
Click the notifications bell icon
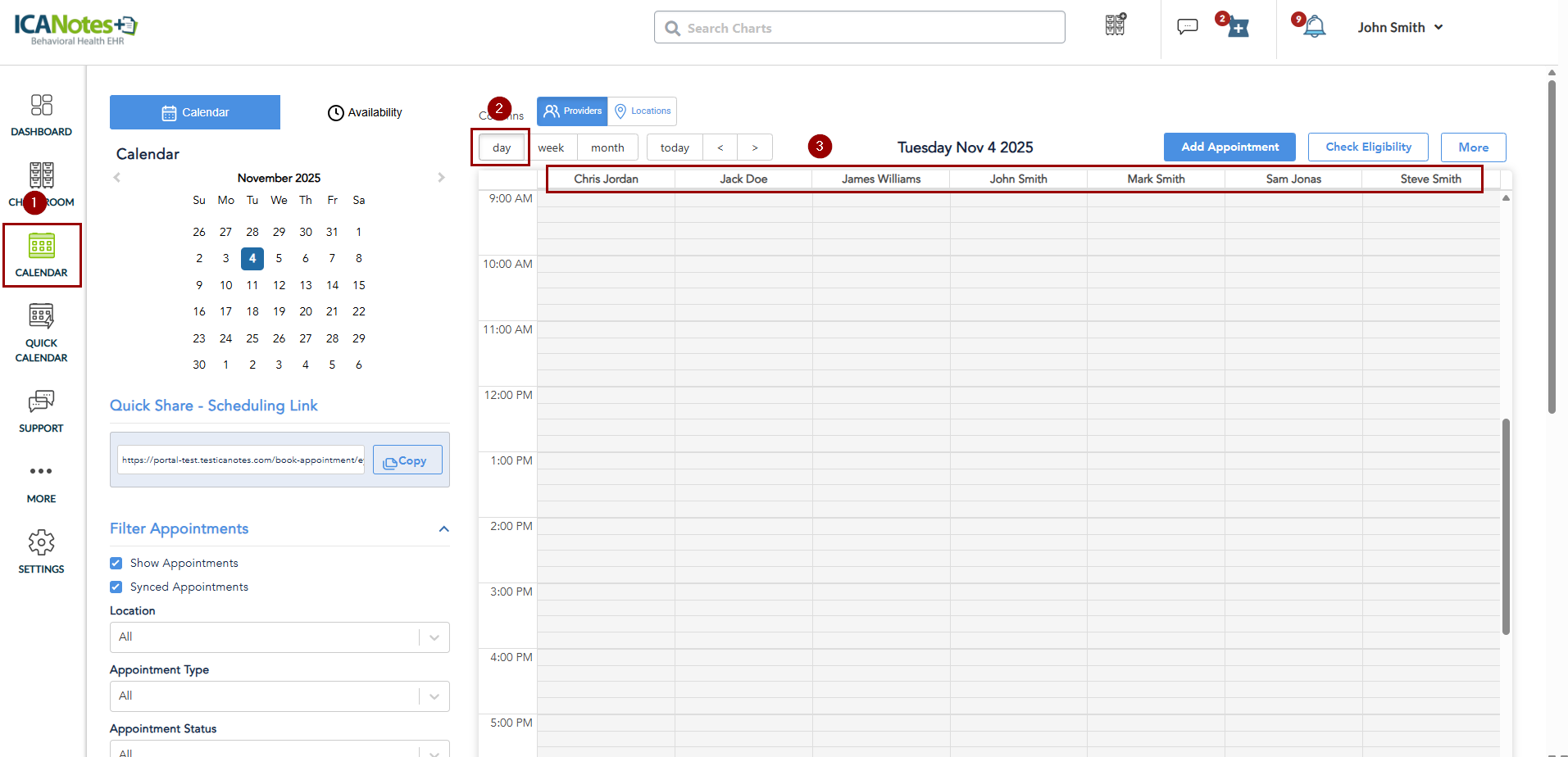click(1314, 27)
